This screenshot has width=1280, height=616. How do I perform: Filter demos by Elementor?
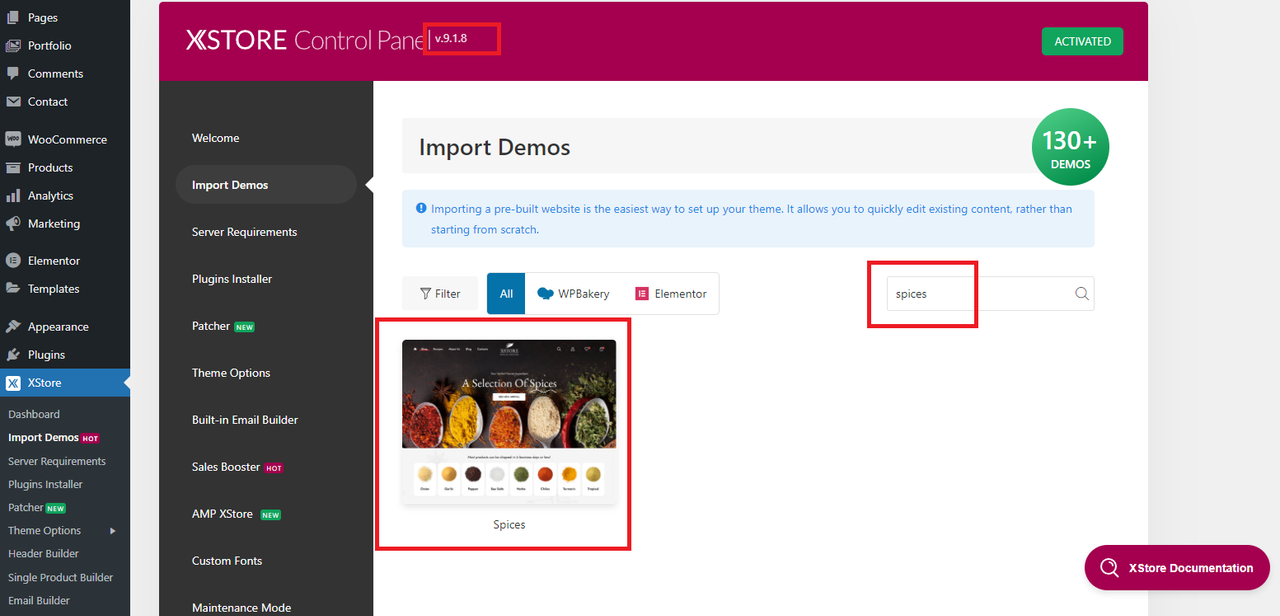[x=671, y=294]
